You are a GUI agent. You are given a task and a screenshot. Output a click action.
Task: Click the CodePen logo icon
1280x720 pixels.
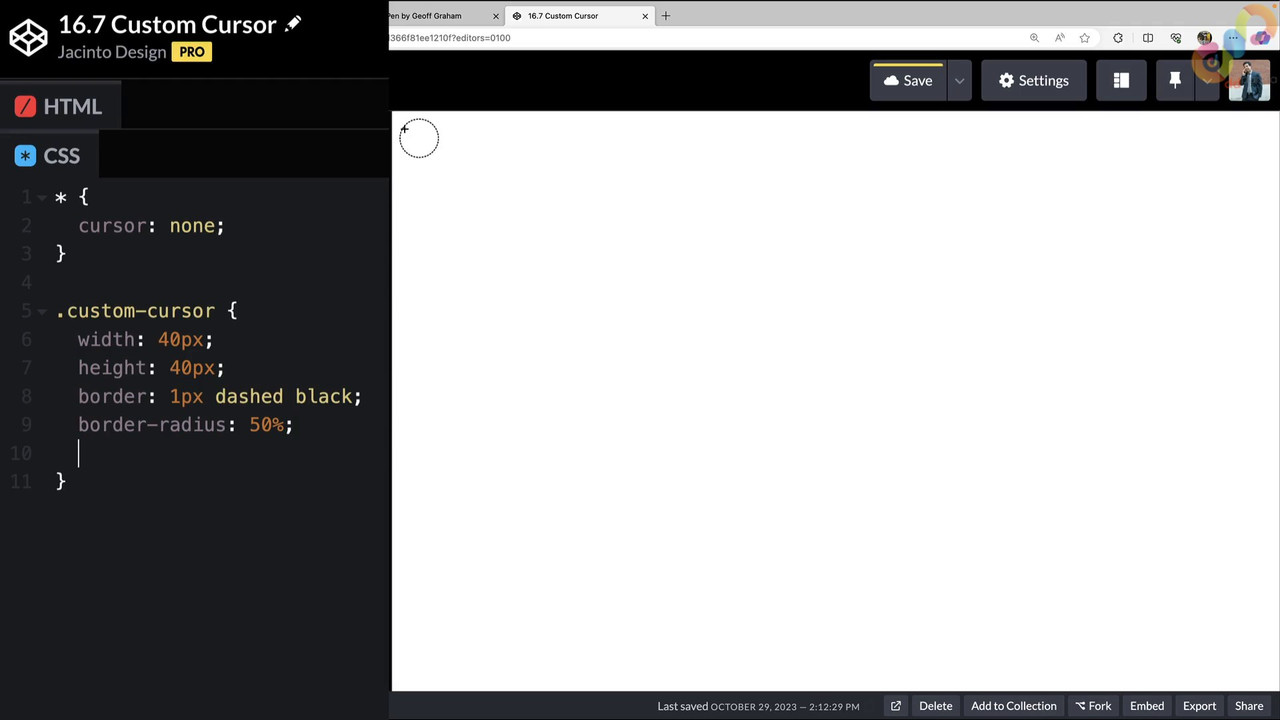coord(28,38)
